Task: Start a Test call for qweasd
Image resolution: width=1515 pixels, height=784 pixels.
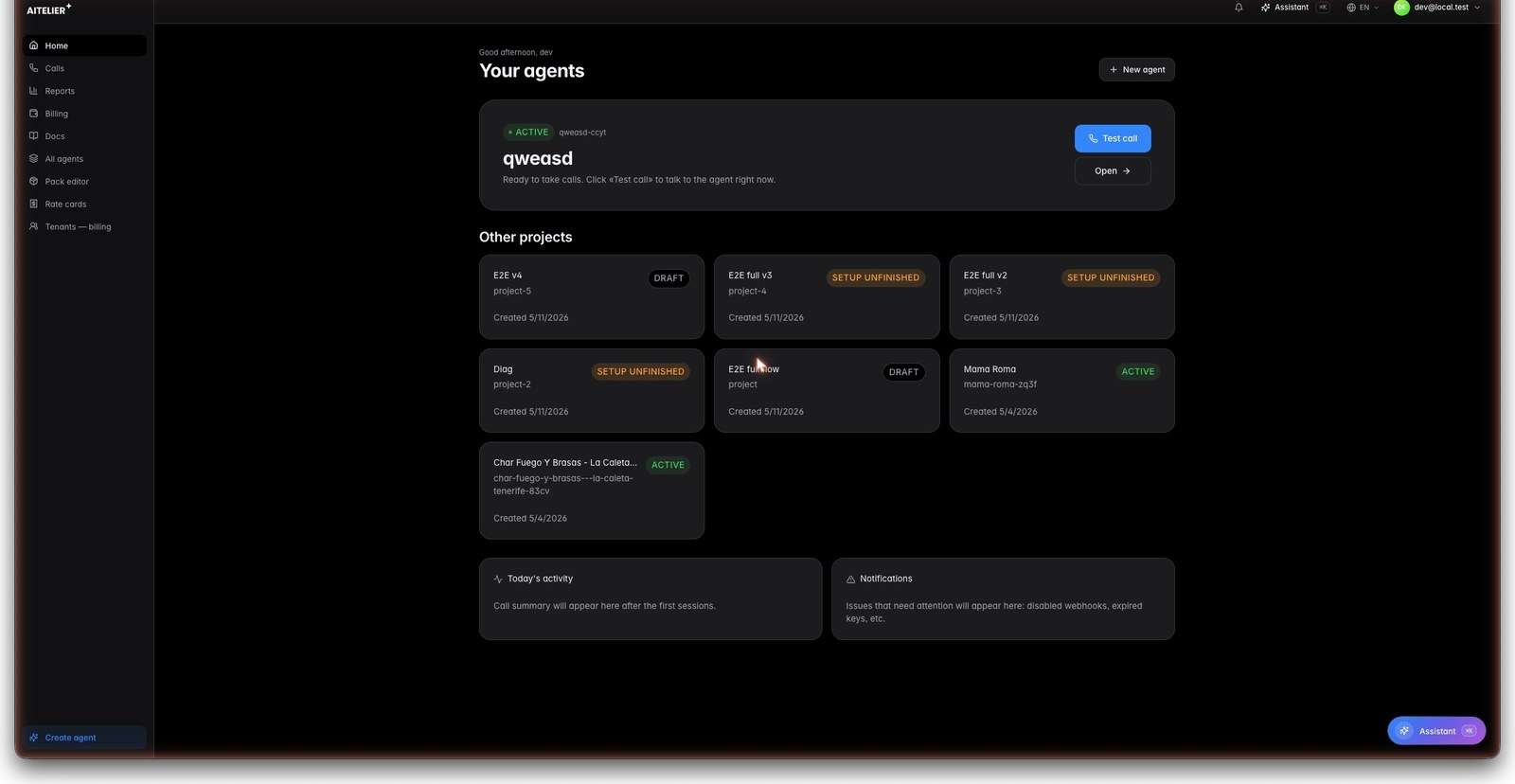Action: pyautogui.click(x=1113, y=138)
